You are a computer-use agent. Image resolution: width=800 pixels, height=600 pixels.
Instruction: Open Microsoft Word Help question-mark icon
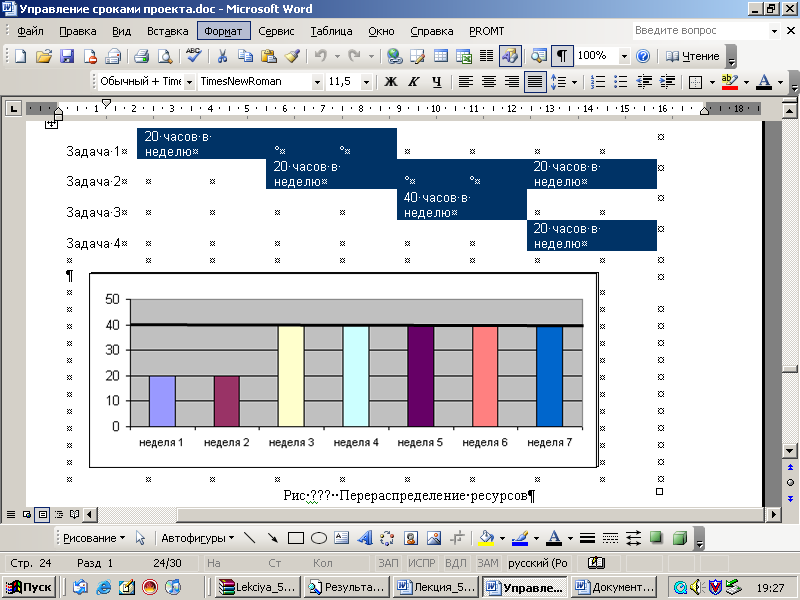(643, 56)
